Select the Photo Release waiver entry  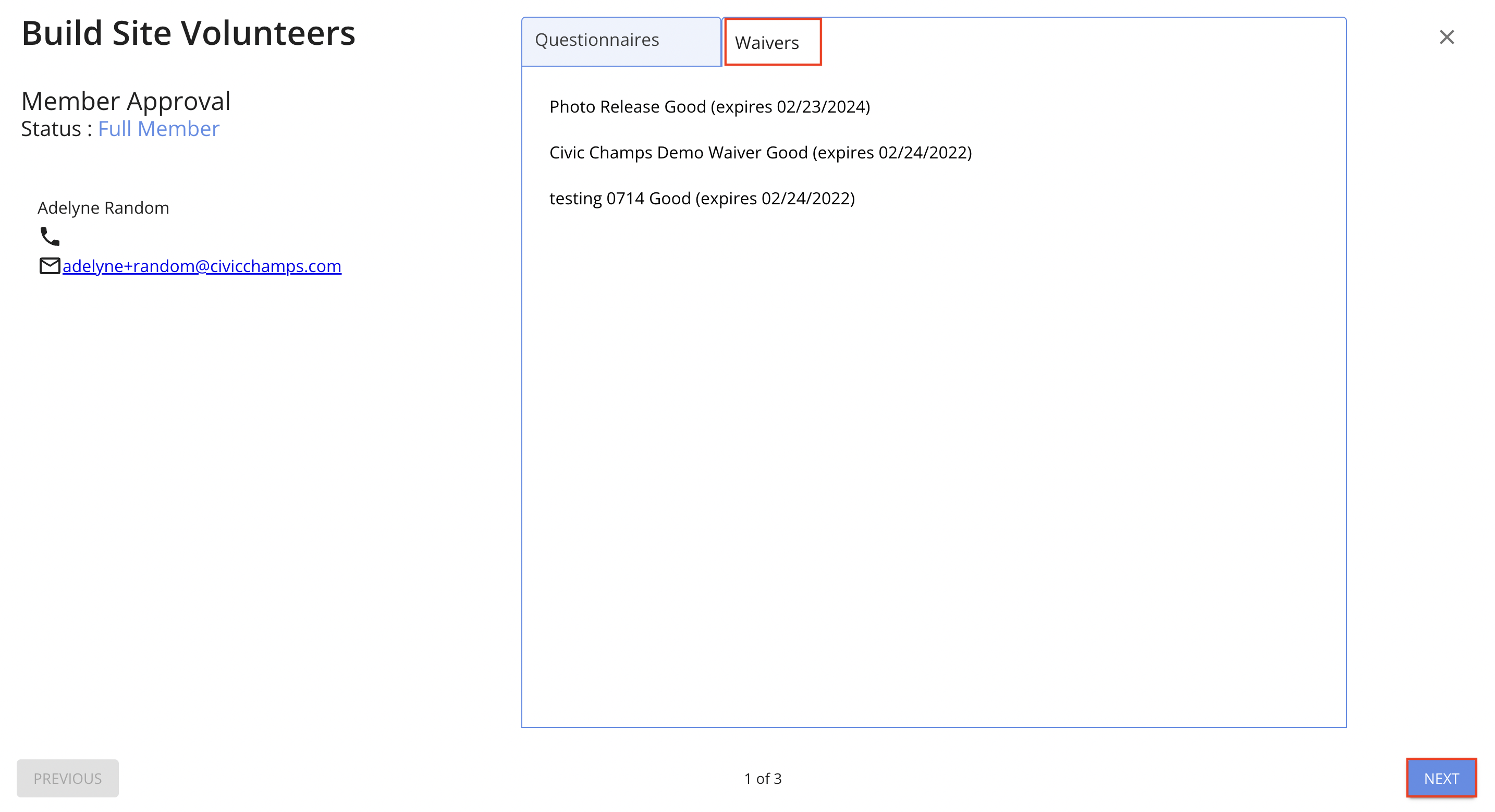coord(710,107)
